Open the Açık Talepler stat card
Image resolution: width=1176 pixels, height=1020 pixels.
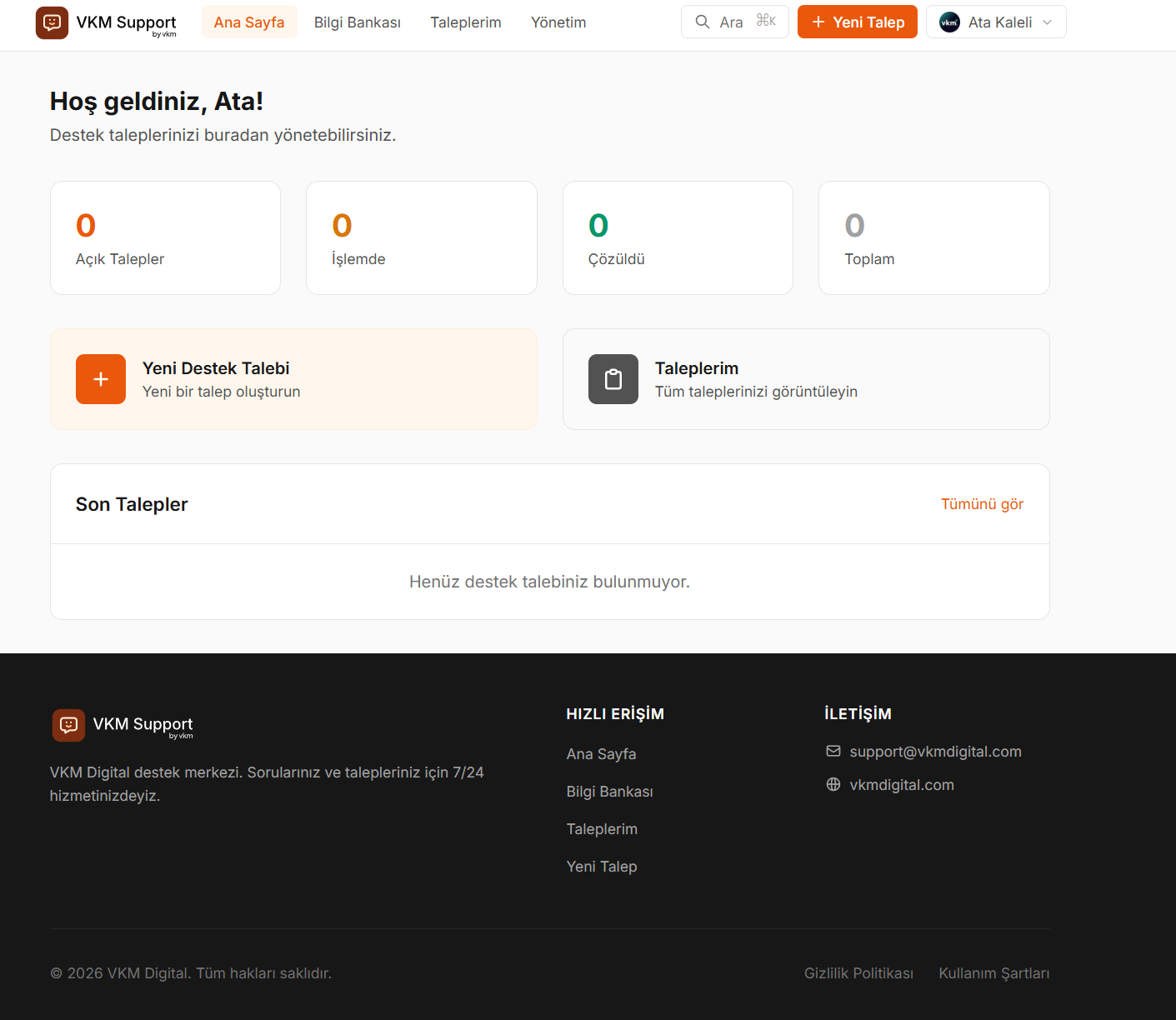tap(165, 237)
